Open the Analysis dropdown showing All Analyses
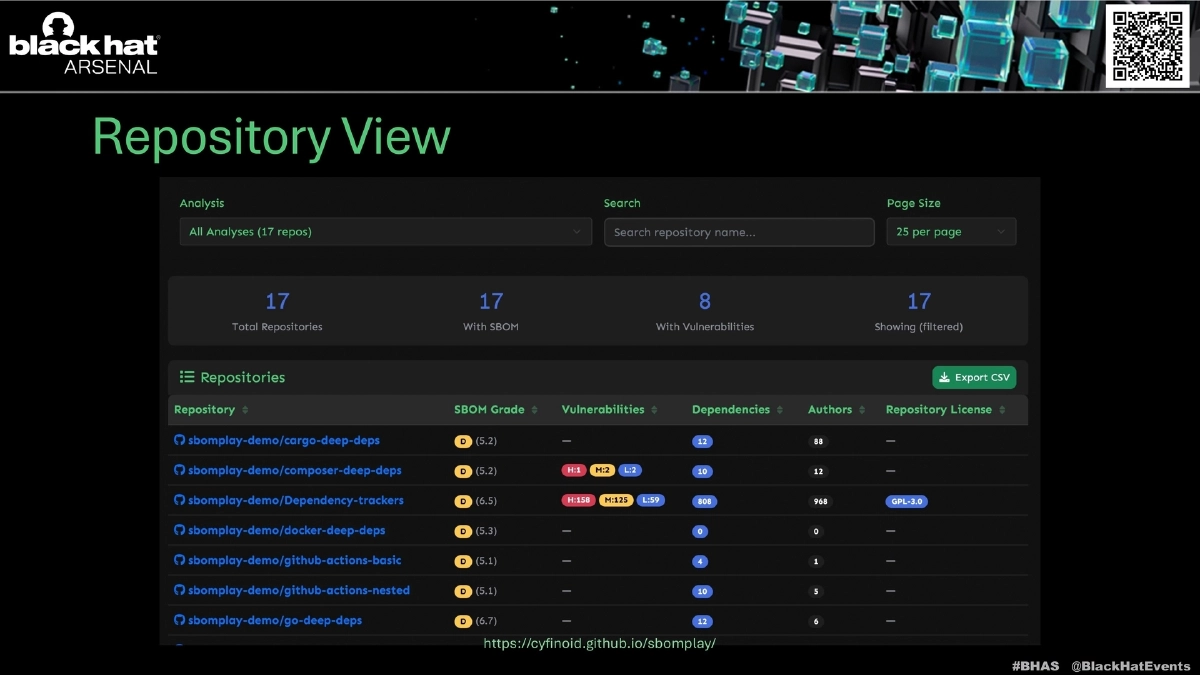1200x675 pixels. [385, 232]
